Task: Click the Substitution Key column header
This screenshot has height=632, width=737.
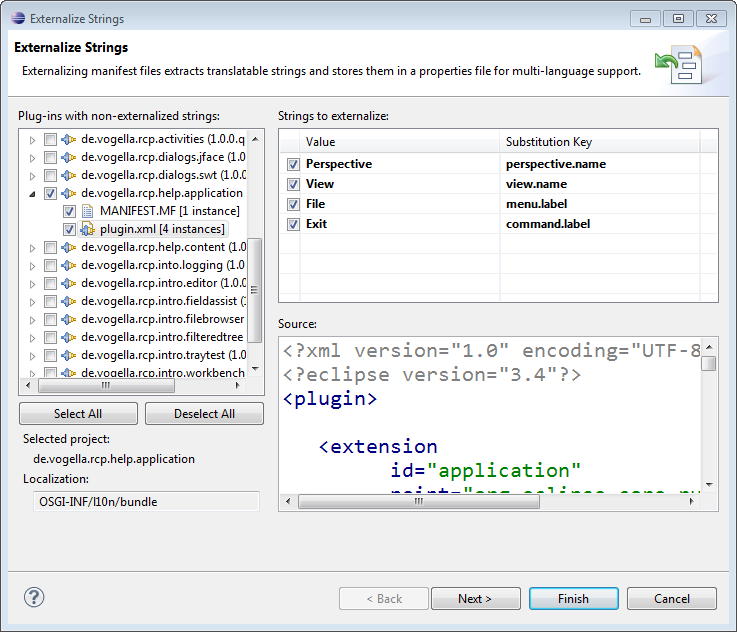Action: coord(600,142)
